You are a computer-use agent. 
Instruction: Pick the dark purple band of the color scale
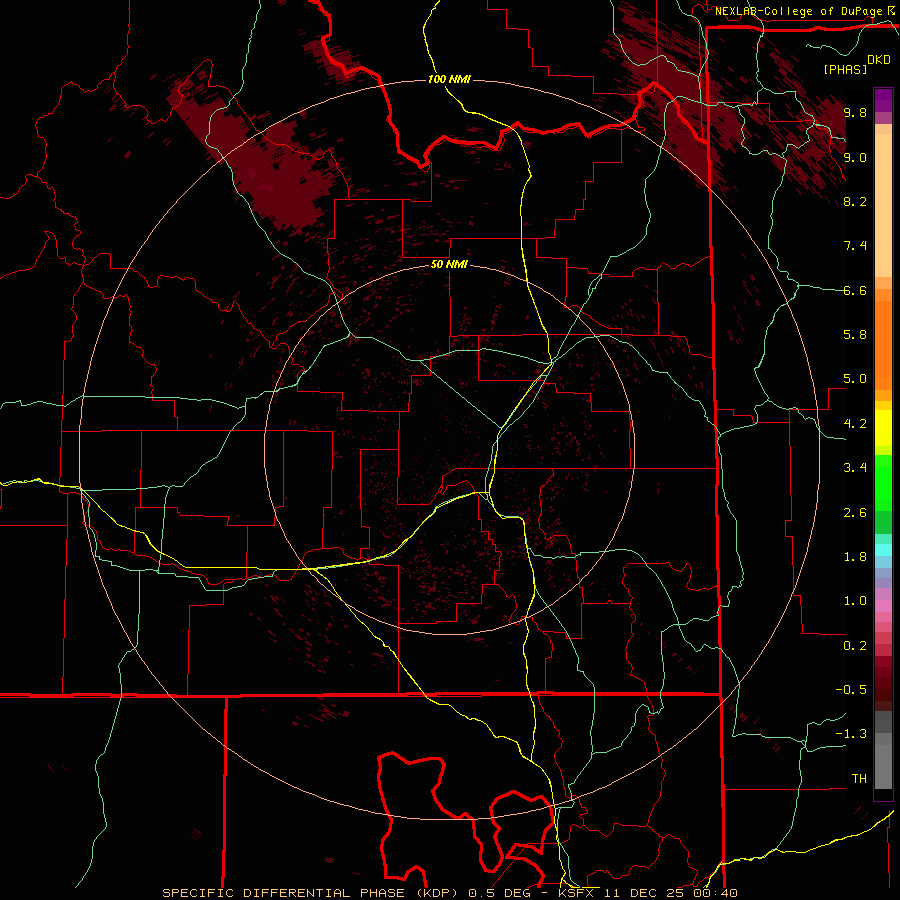883,100
